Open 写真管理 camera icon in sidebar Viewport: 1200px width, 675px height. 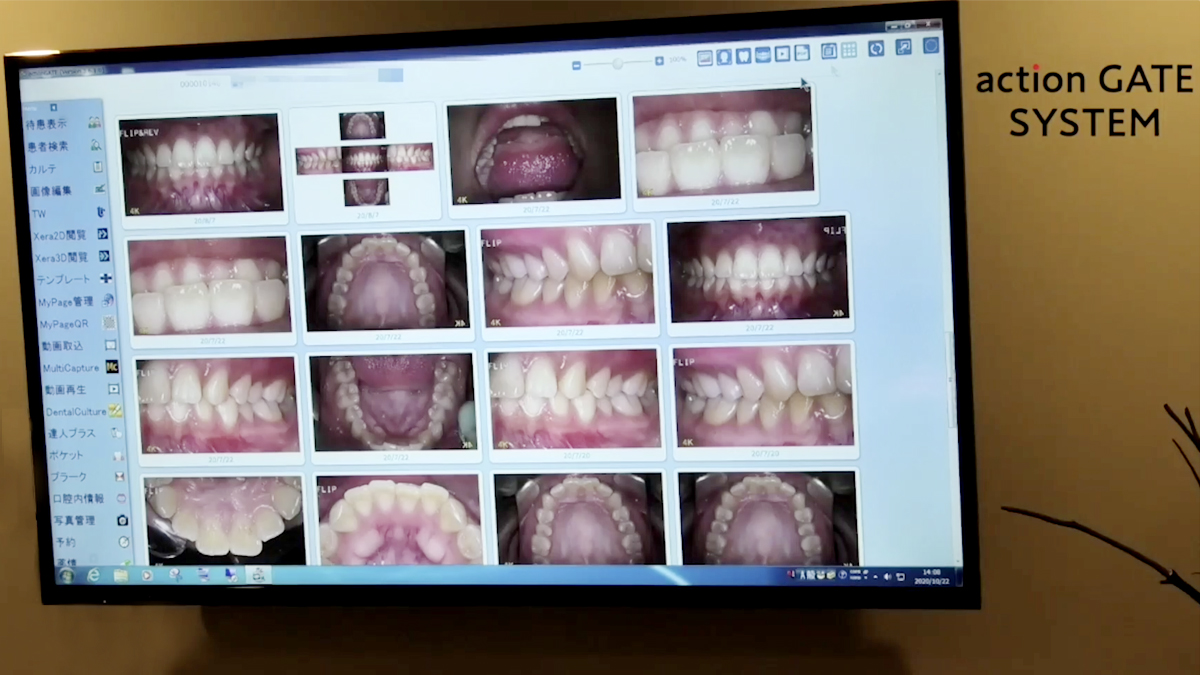[x=122, y=520]
